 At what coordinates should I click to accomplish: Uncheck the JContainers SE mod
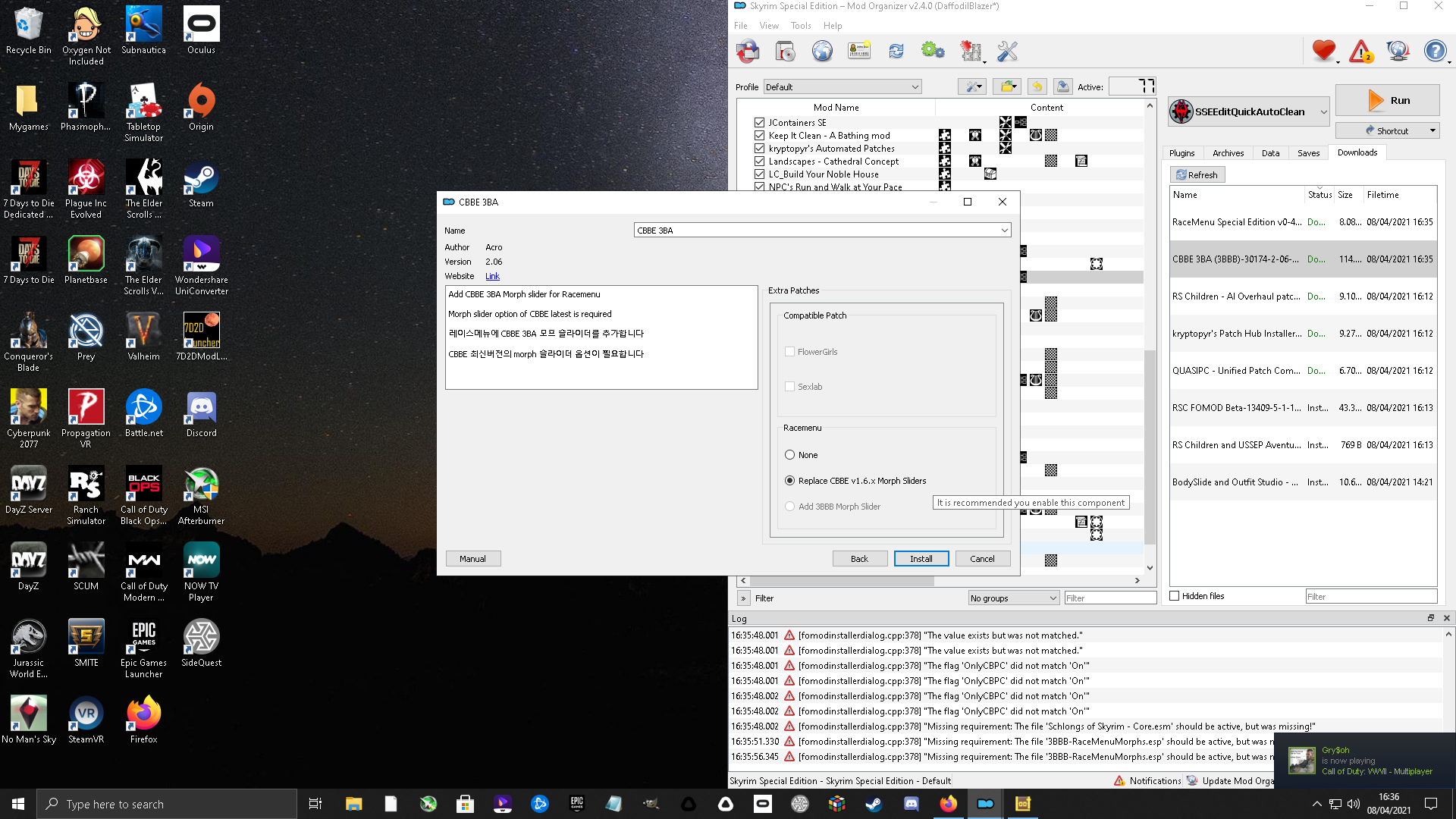(759, 122)
